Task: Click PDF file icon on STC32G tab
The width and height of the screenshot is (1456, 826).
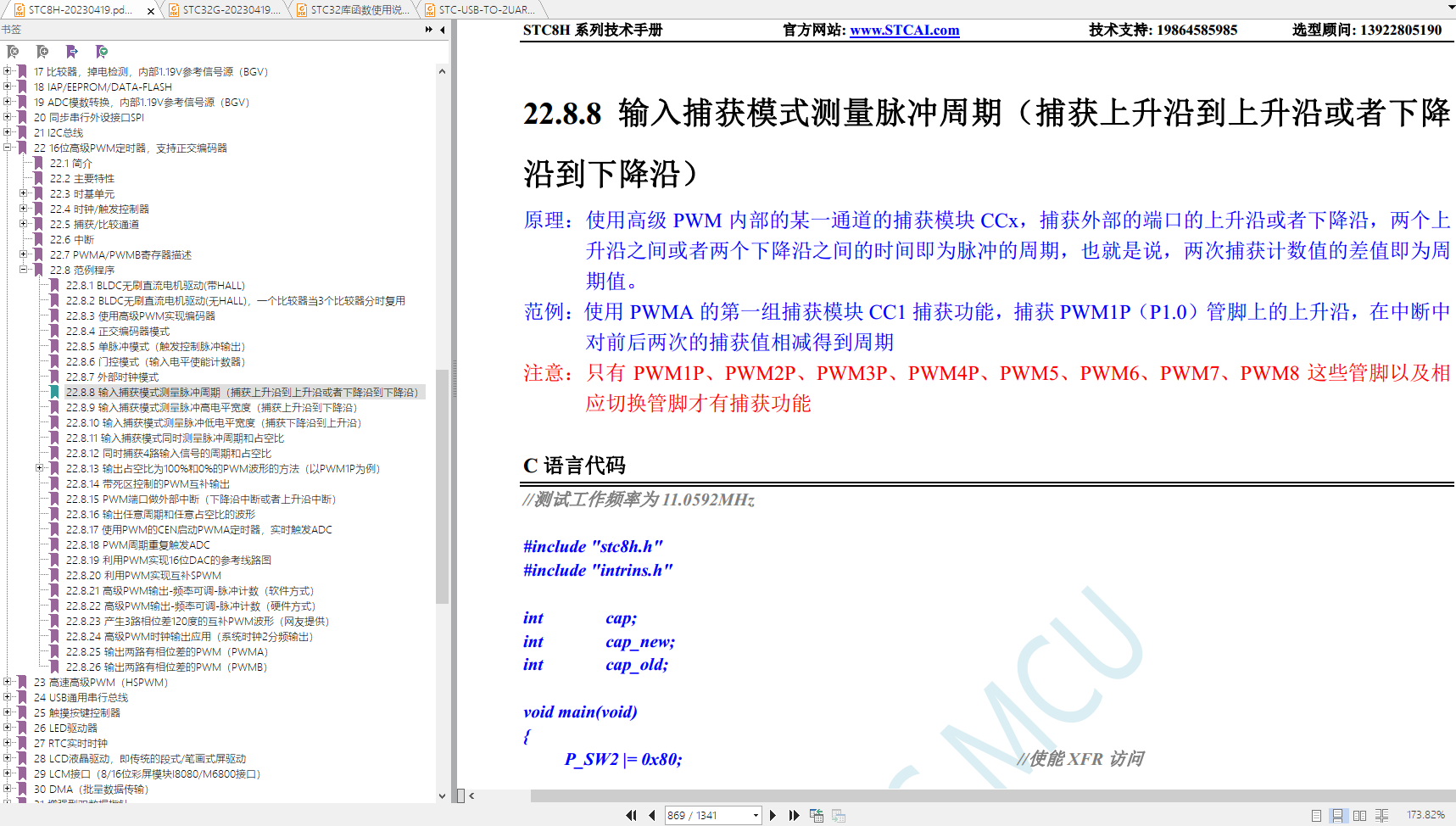Action: click(174, 10)
